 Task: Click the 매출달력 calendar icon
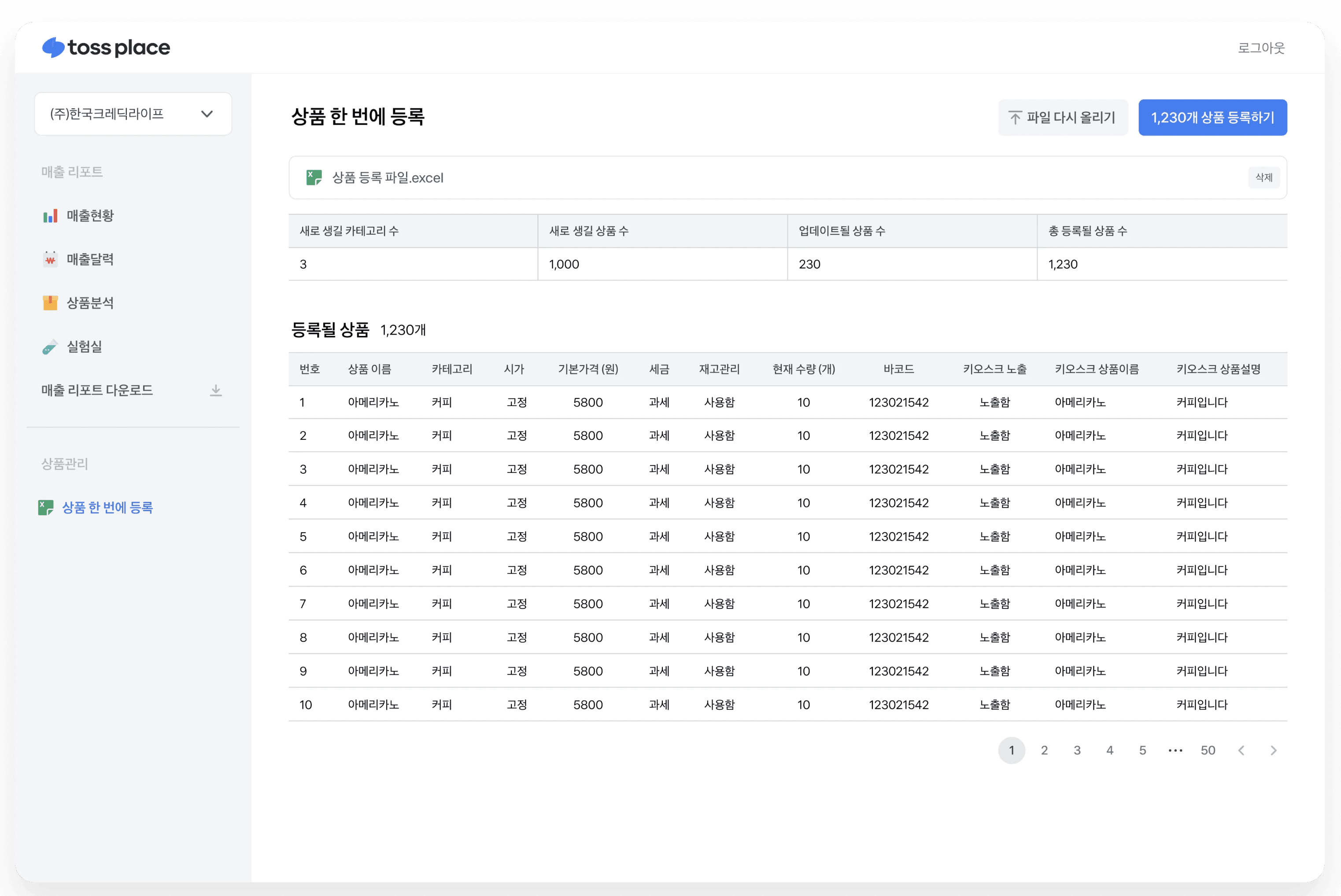[x=50, y=259]
